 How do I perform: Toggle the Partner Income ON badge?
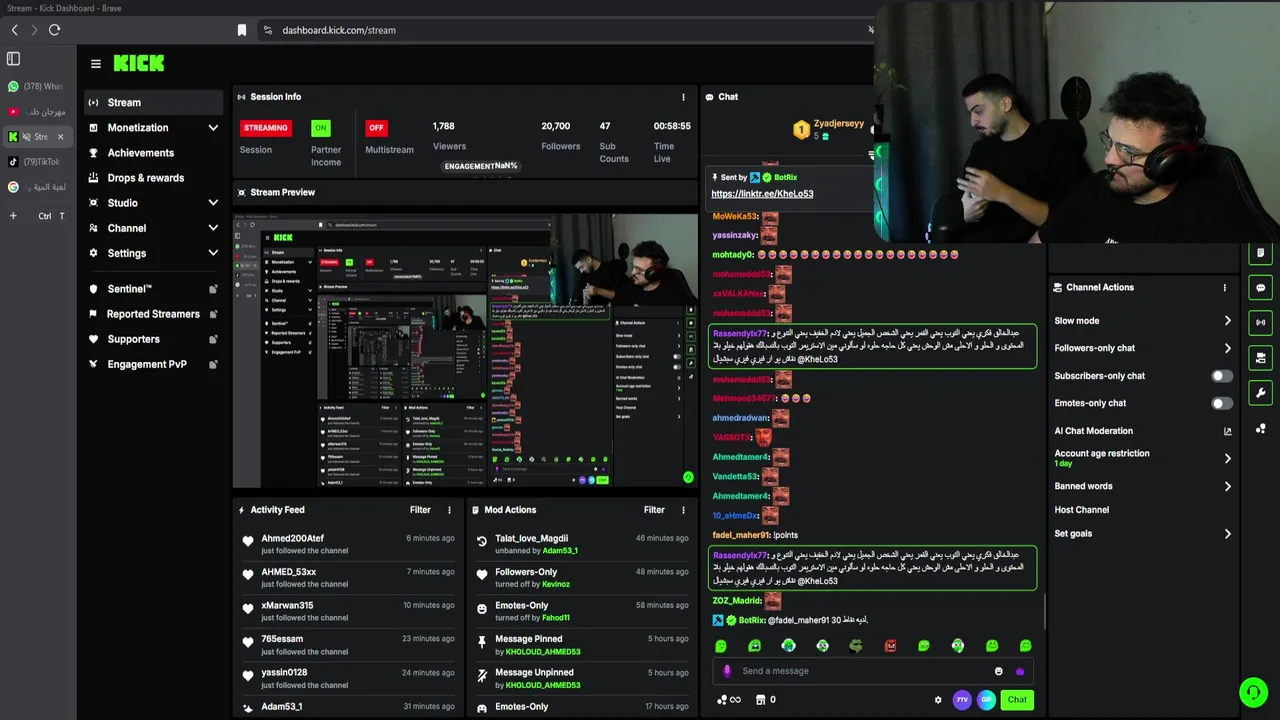pos(320,128)
